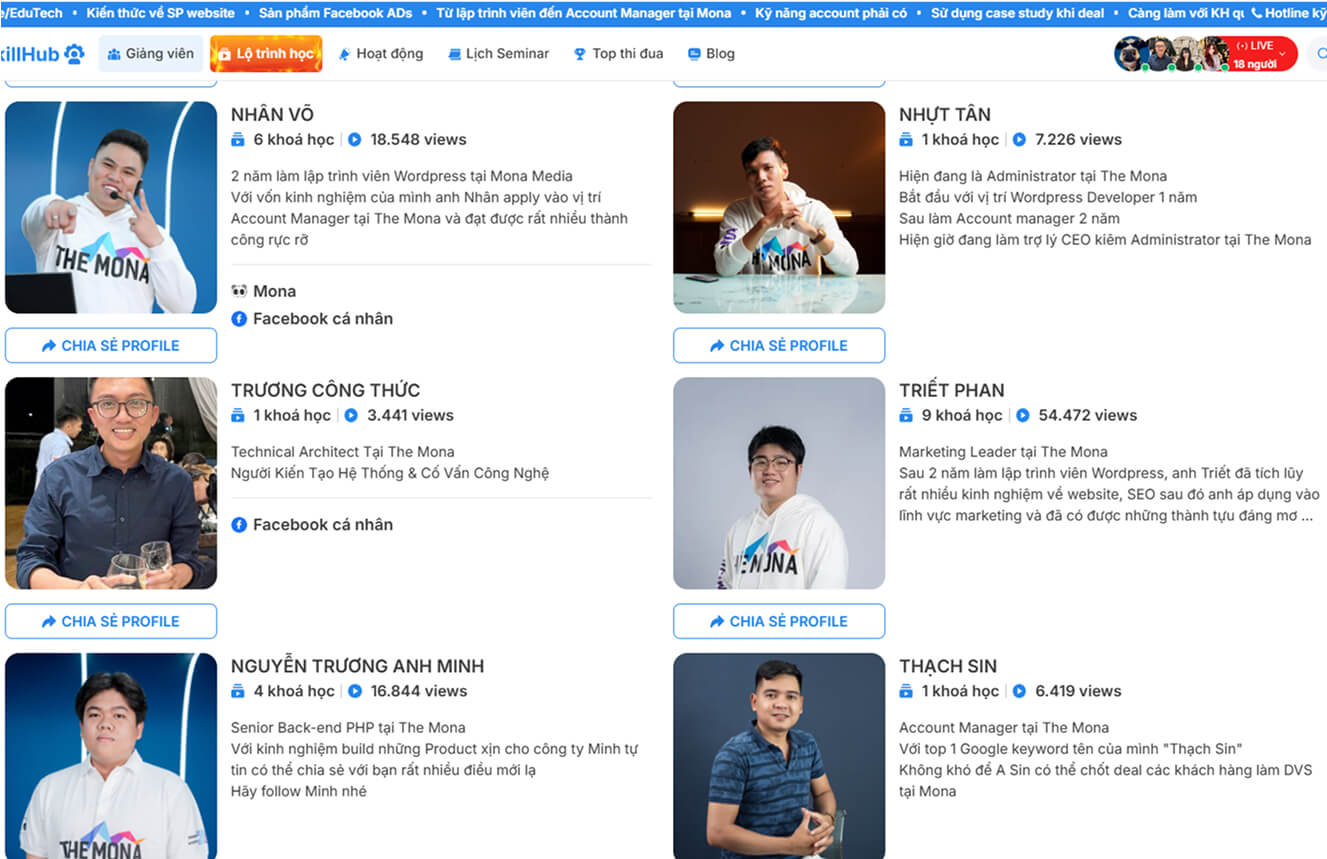Screen dimensions: 1327x859
Task: Click the share arrow icon on Triết Phan's button
Action: click(x=717, y=622)
